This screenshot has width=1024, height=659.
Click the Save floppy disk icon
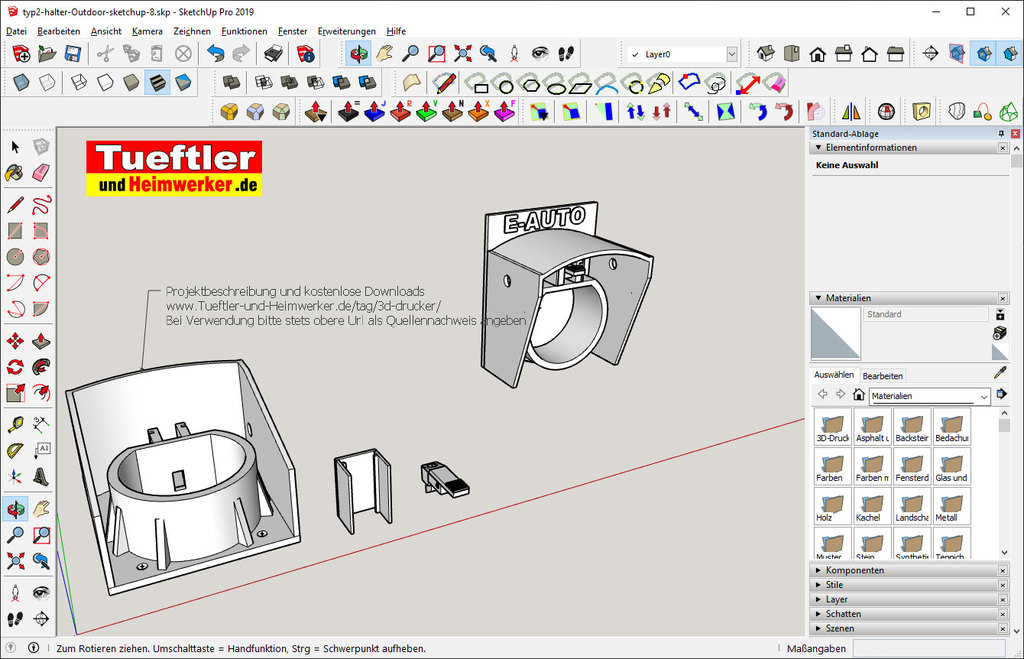point(72,54)
